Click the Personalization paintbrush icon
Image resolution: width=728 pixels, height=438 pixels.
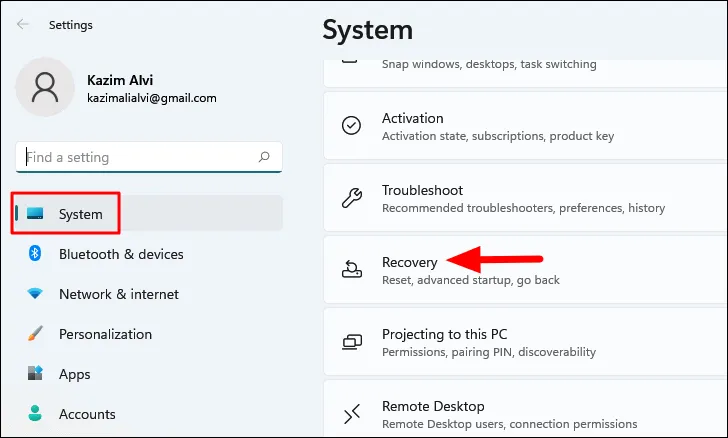(x=35, y=334)
